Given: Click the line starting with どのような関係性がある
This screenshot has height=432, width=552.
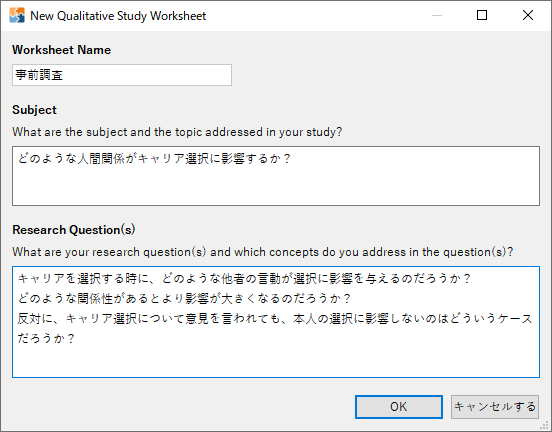Looking at the screenshot, I should pyautogui.click(x=184, y=299).
